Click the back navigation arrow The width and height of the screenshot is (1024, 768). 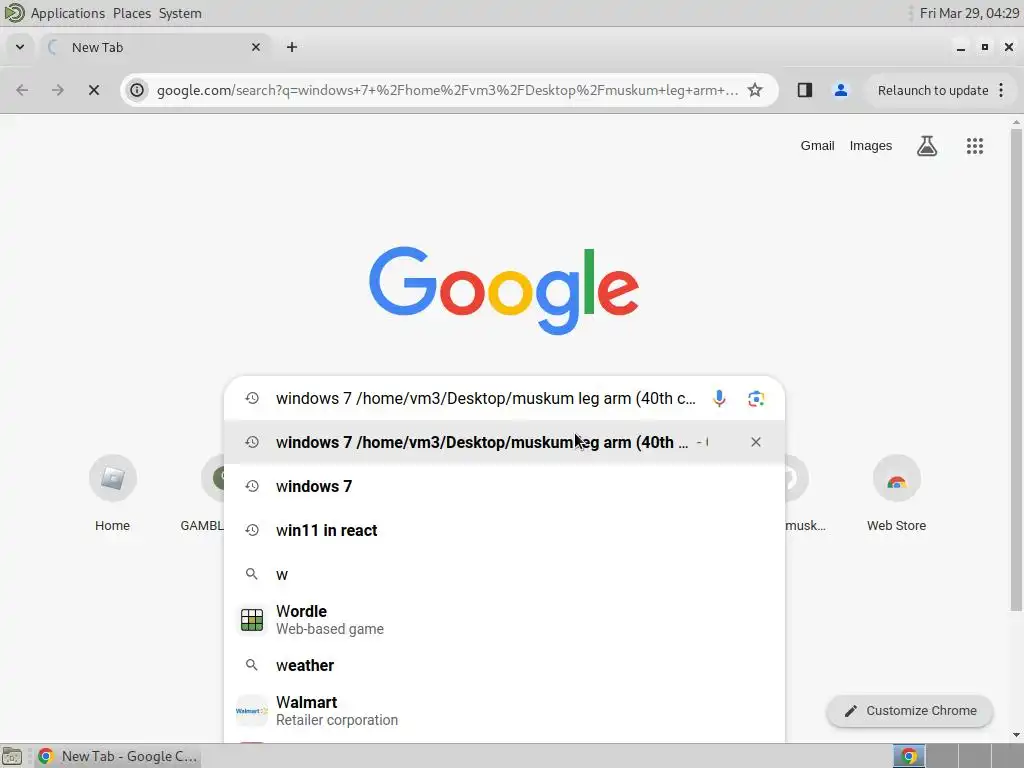[x=22, y=90]
